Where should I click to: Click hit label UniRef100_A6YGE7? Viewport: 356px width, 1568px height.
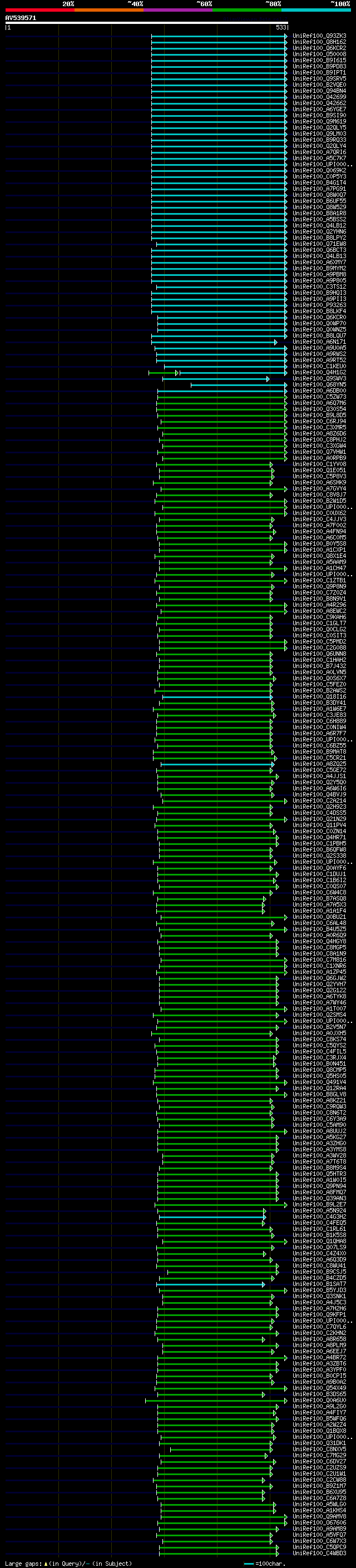click(319, 109)
